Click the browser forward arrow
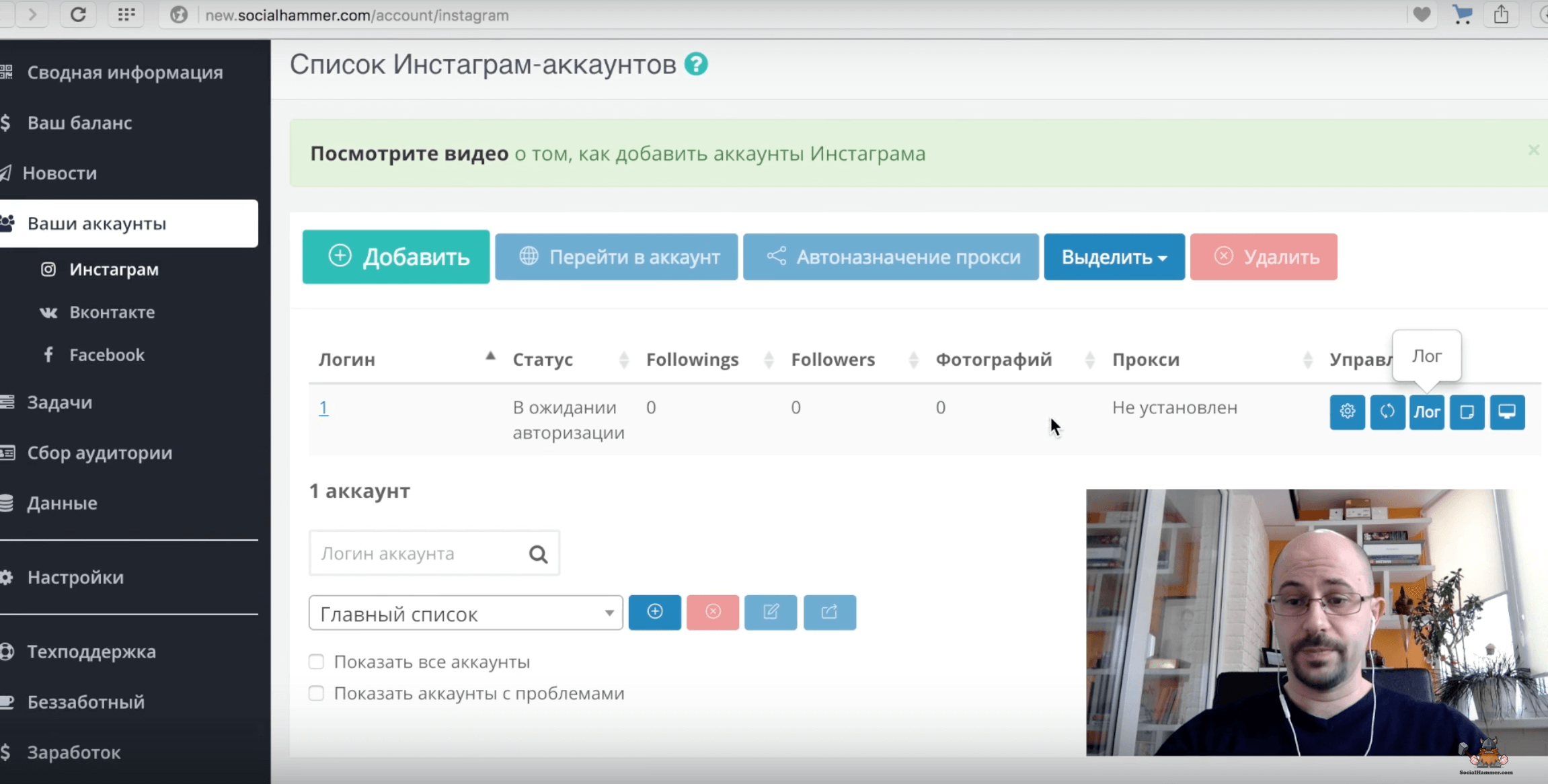This screenshot has height=784, width=1548. pyautogui.click(x=32, y=14)
